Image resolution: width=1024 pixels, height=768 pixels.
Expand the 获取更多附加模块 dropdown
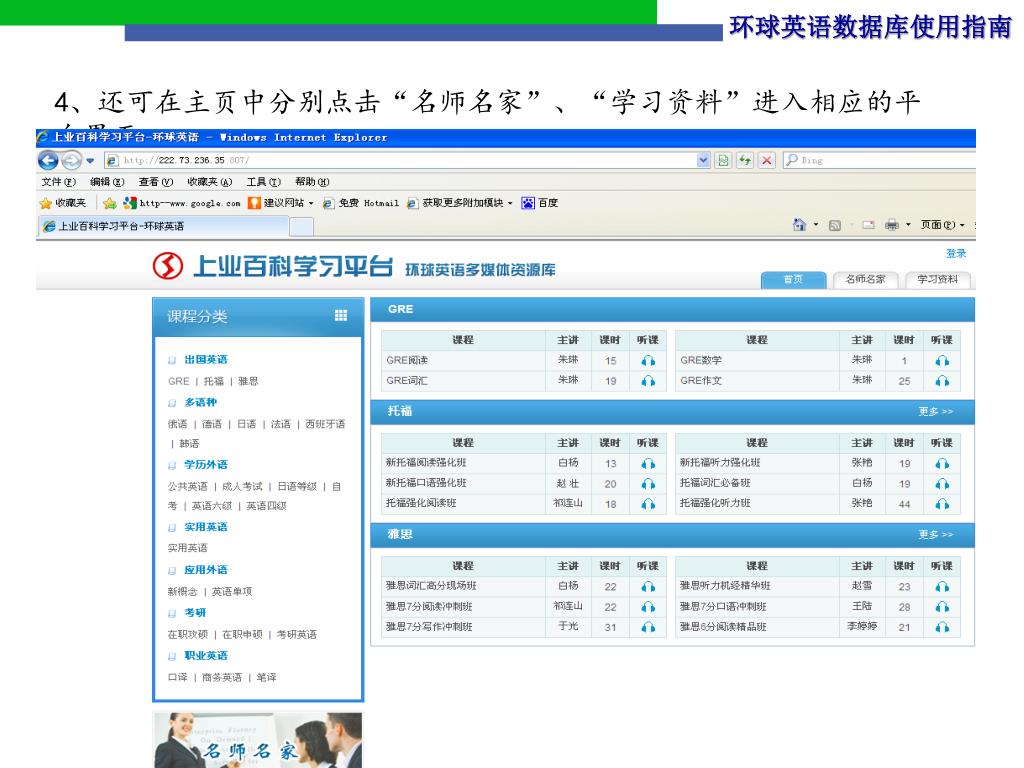pyautogui.click(x=510, y=203)
